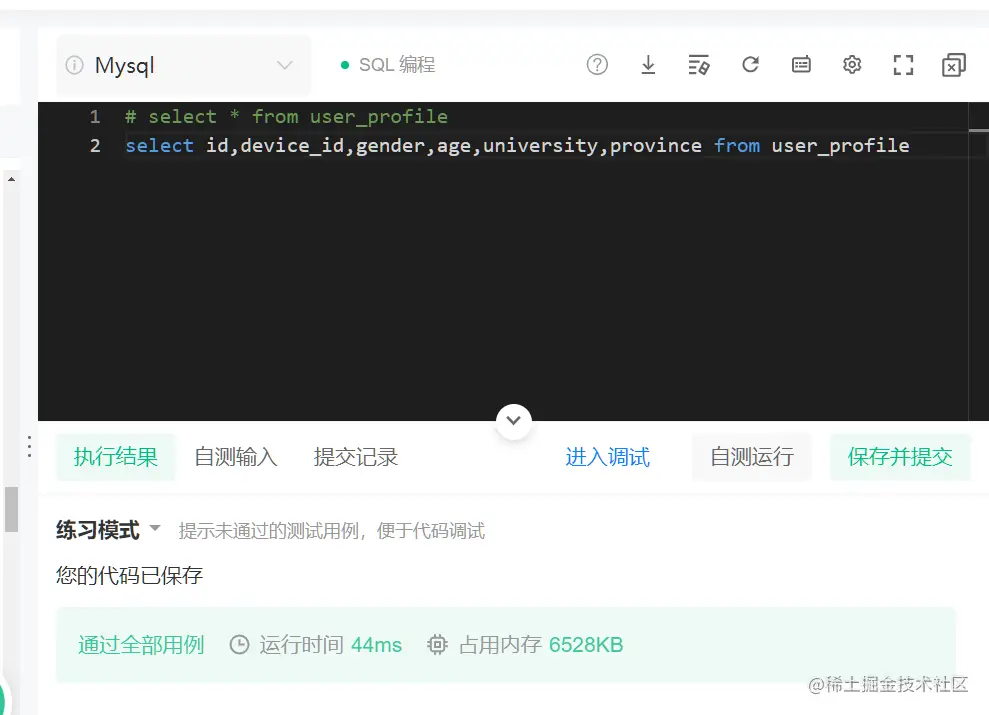Click the 6528KB memory value
Image resolution: width=989 pixels, height=715 pixels.
coord(586,645)
